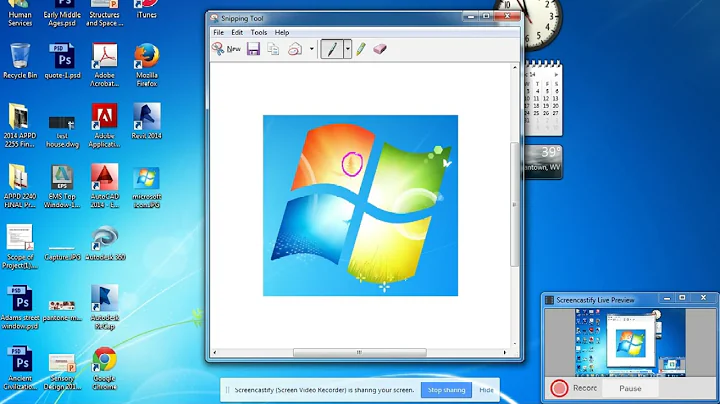The height and width of the screenshot is (404, 720).
Task: Select the Capture.JPG desktop file
Action: (62, 252)
